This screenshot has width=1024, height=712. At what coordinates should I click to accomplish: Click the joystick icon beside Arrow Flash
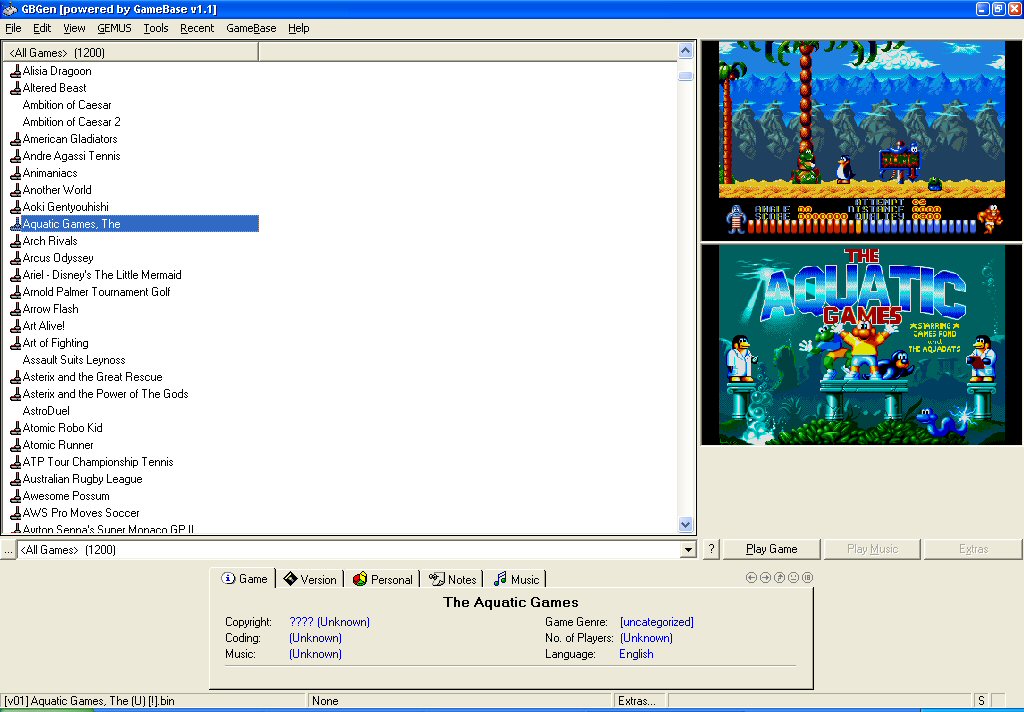(x=16, y=309)
